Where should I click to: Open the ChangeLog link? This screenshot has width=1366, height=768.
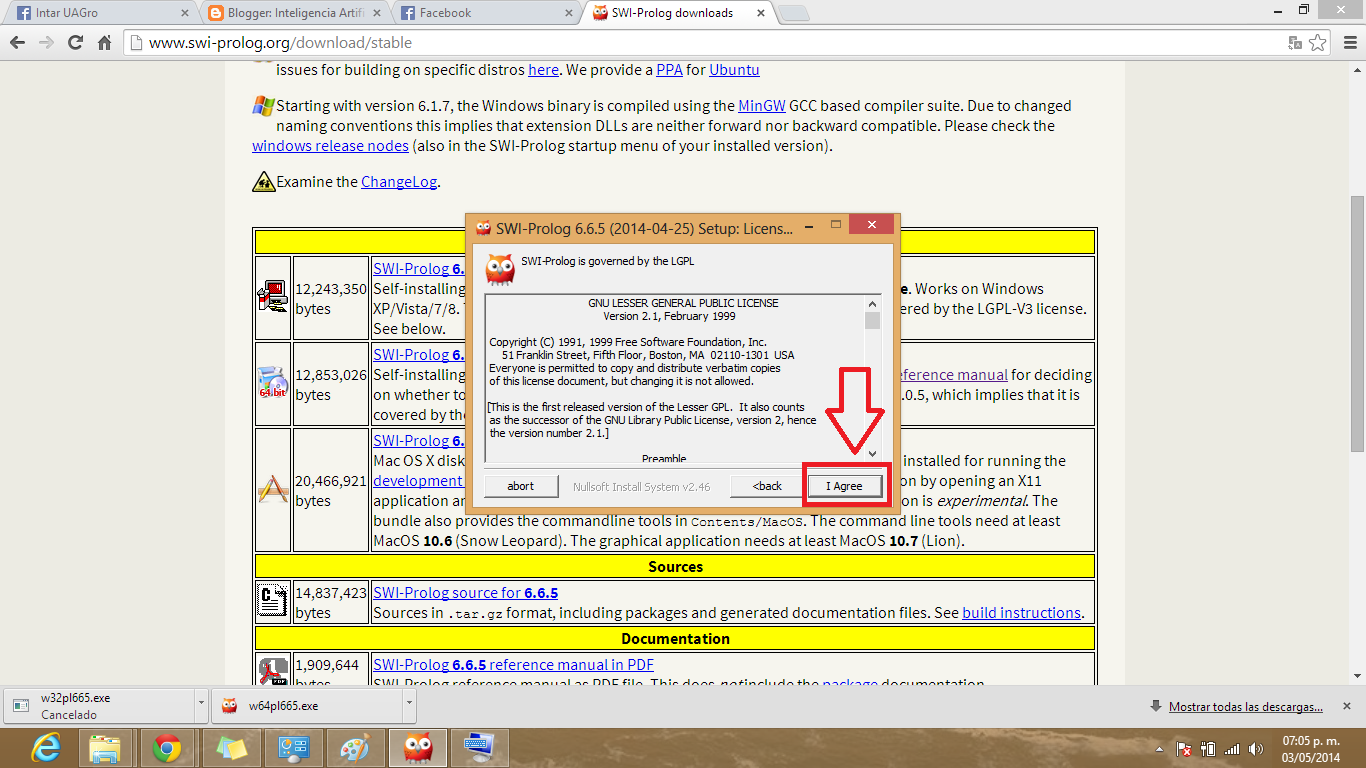click(x=398, y=181)
